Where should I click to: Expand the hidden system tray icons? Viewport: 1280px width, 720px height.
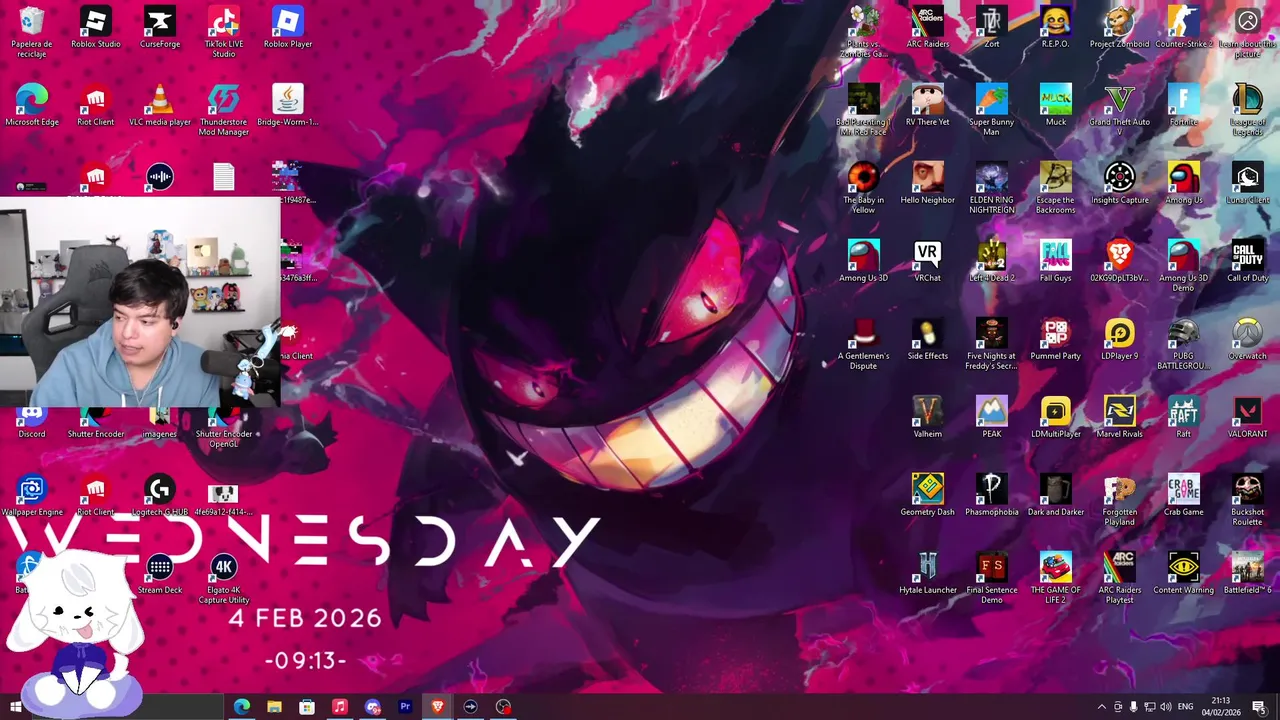coord(1102,707)
